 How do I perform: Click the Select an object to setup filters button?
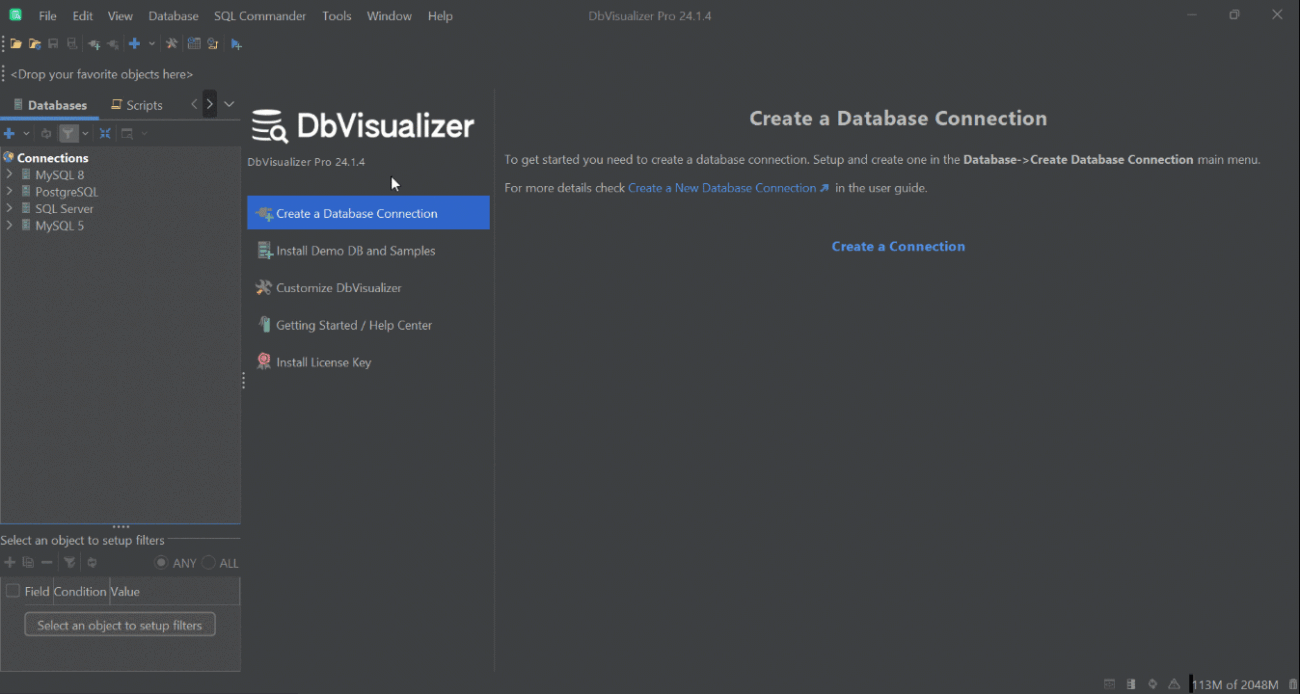coord(120,625)
